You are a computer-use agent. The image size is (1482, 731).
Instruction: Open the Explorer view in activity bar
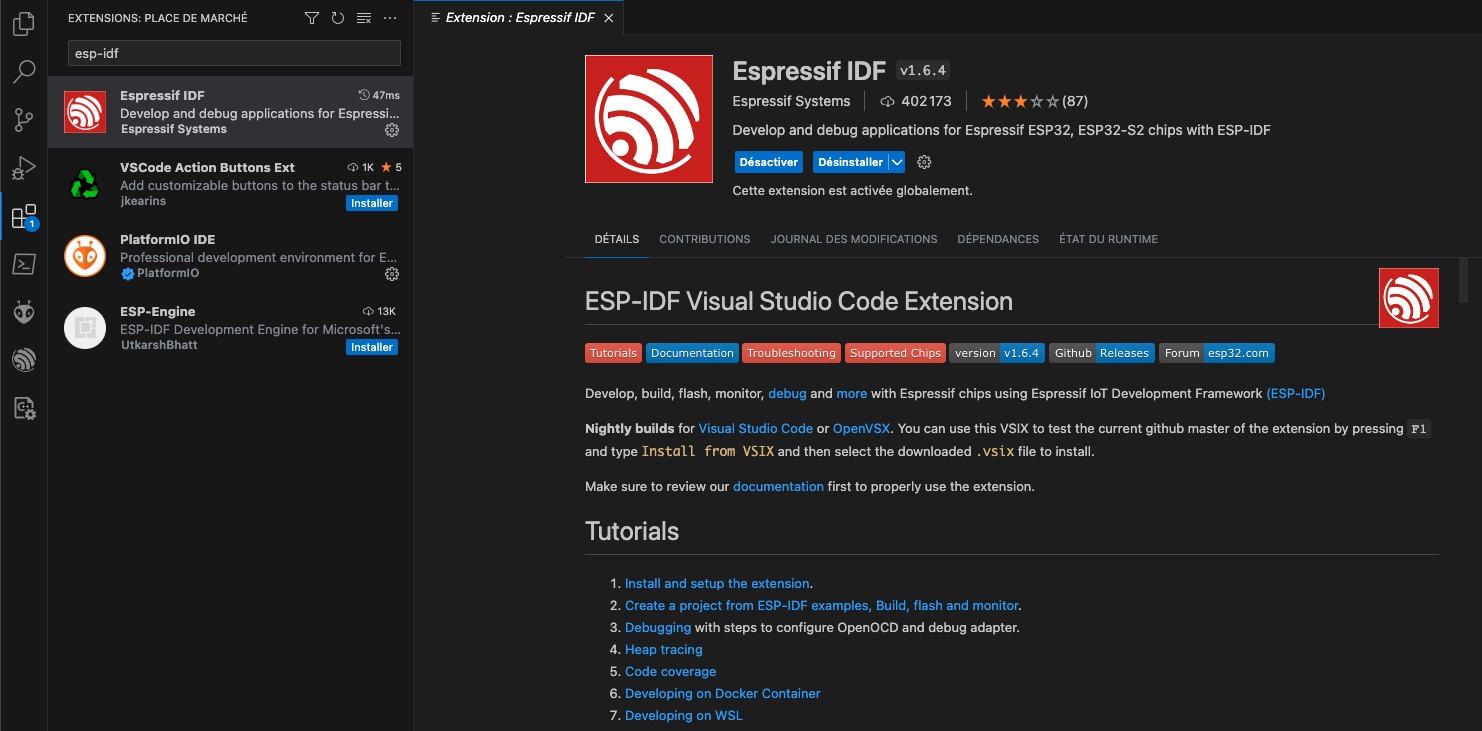(24, 24)
